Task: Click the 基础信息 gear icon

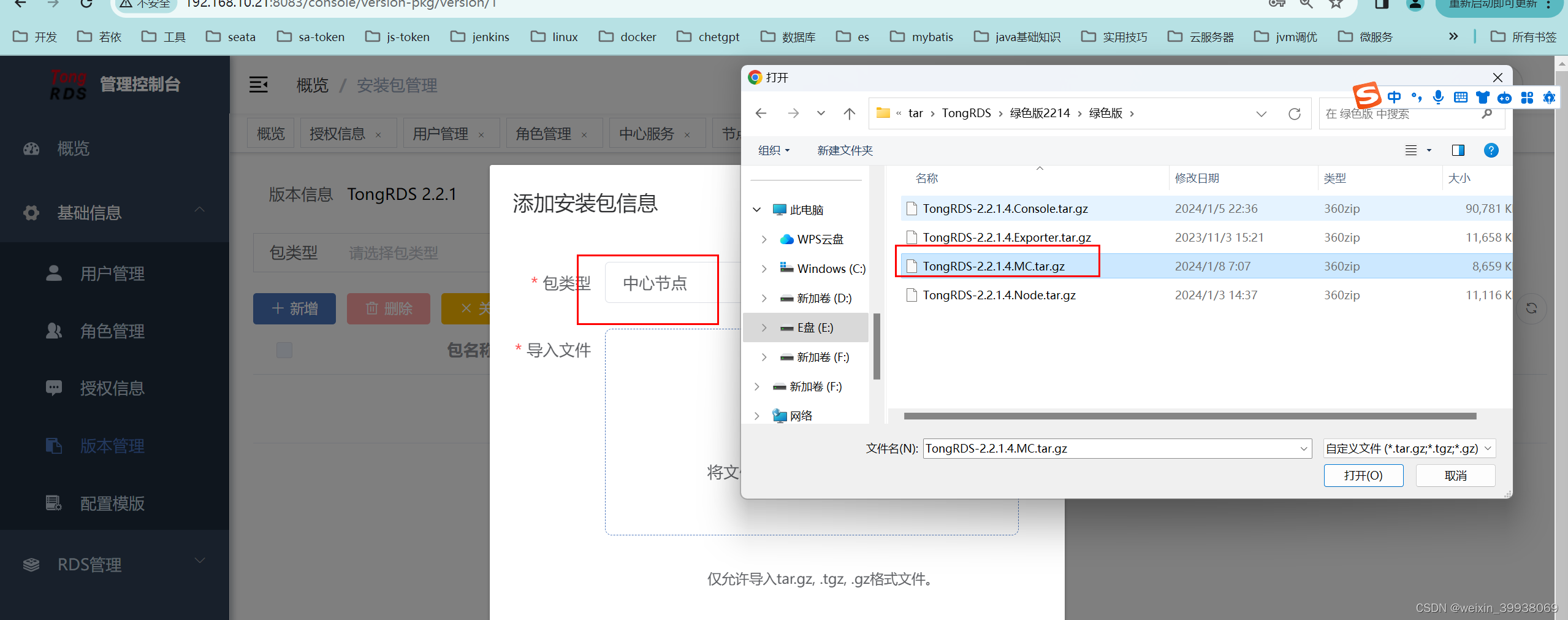Action: [x=31, y=213]
